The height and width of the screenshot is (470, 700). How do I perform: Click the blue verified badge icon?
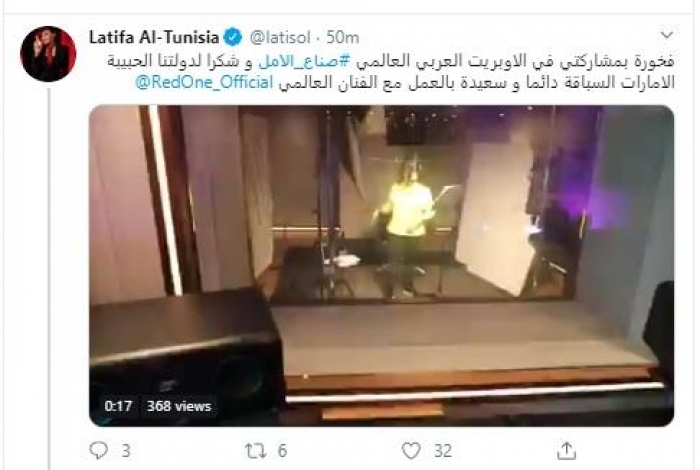click(233, 37)
